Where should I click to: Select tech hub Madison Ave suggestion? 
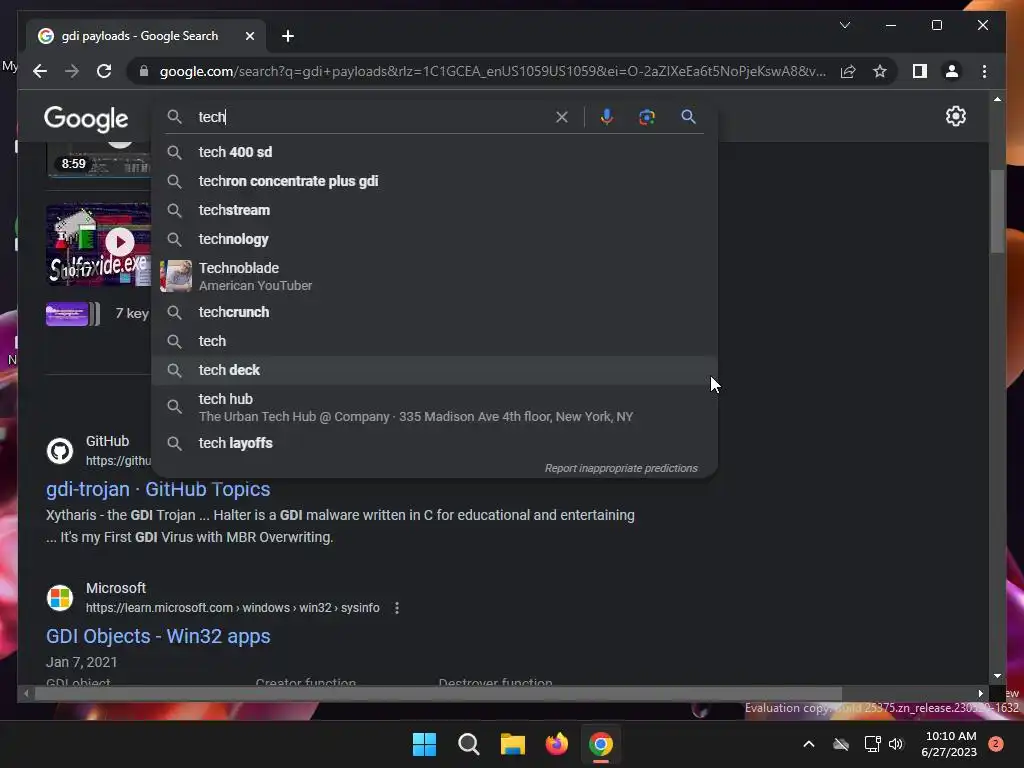(x=434, y=407)
